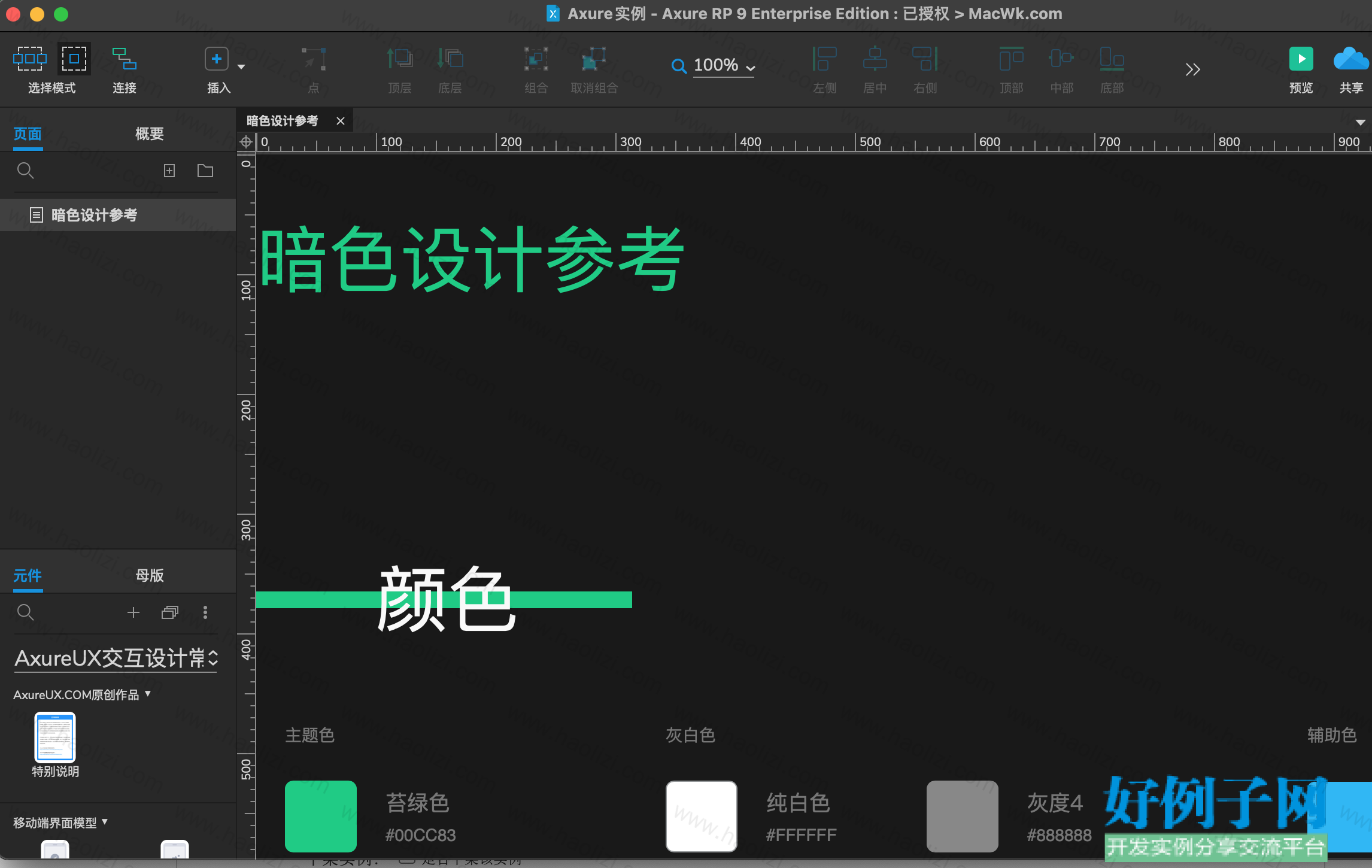This screenshot has height=868, width=1372.
Task: Switch to the 元件 widgets tab
Action: [x=28, y=575]
